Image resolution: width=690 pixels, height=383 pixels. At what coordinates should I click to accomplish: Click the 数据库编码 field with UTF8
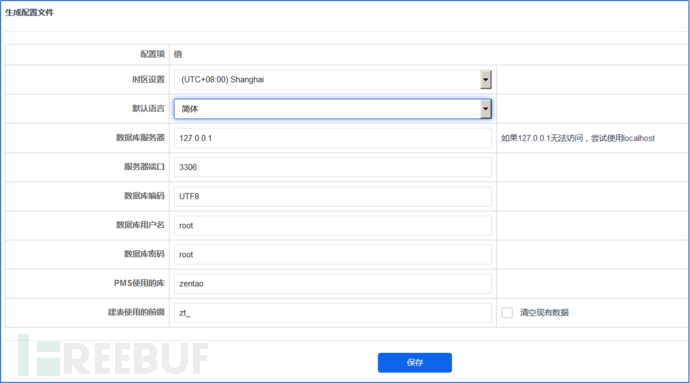click(333, 196)
